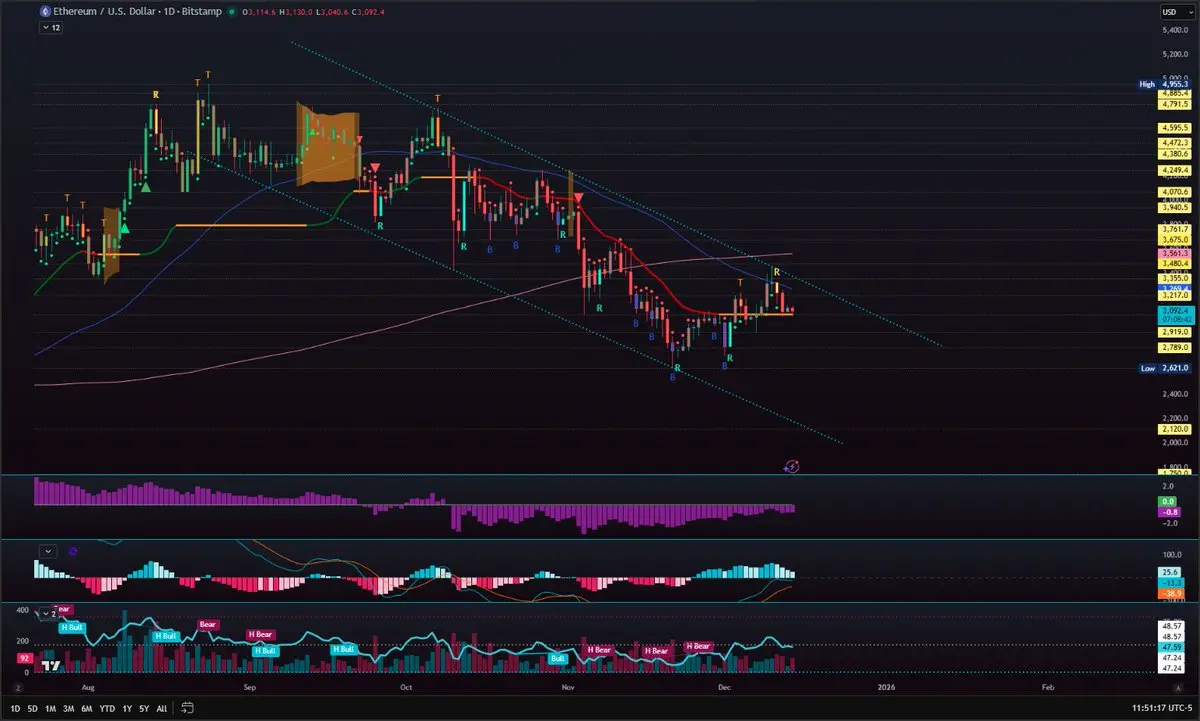Click the Sep label on the time axis
Image resolution: width=1200 pixels, height=721 pixels.
[250, 689]
